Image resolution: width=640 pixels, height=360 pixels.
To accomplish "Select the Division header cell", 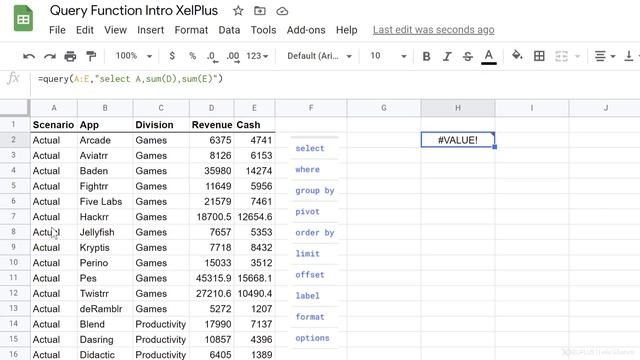I will click(161, 124).
